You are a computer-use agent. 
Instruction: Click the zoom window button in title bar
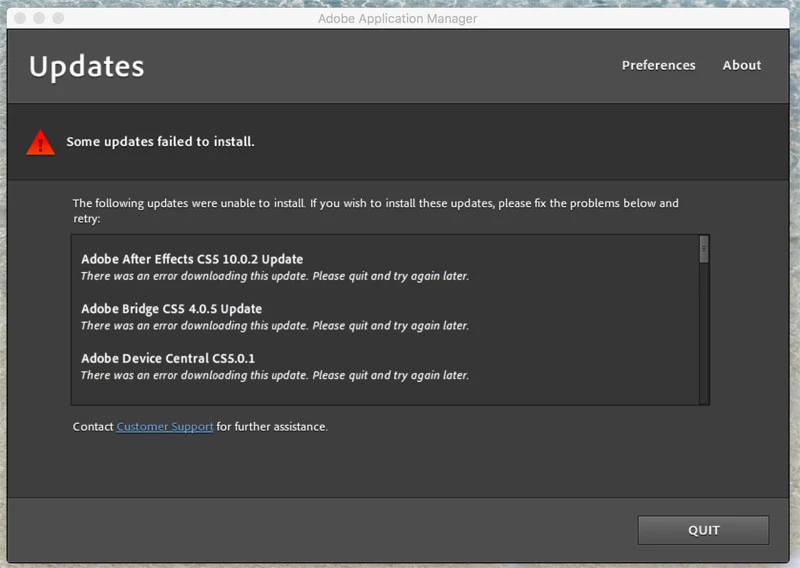(x=58, y=18)
